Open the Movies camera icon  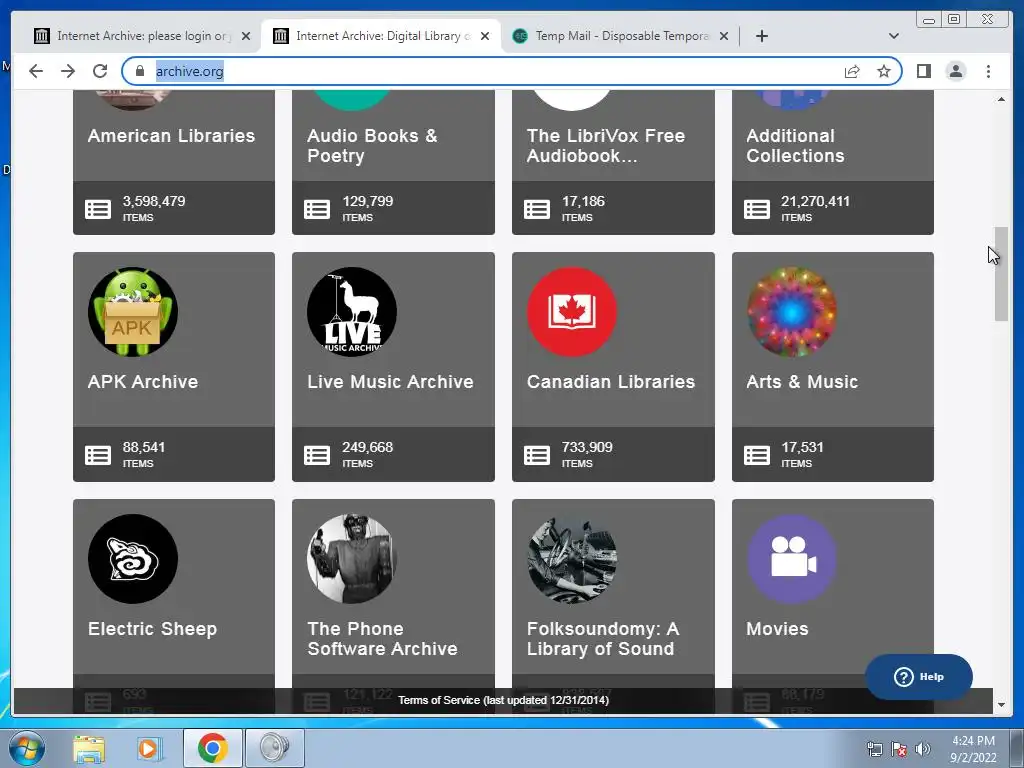[792, 558]
